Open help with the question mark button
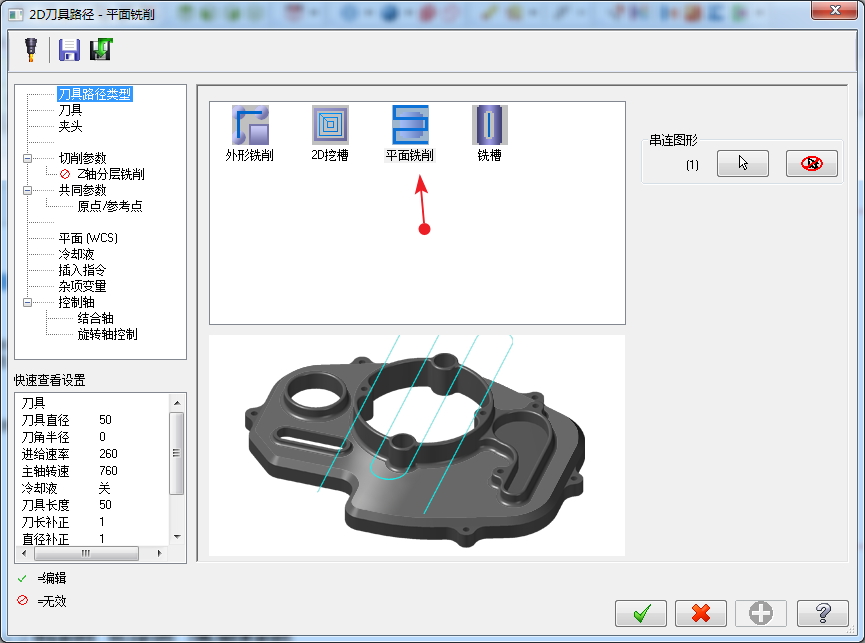Screen dimensions: 865x643 823,613
